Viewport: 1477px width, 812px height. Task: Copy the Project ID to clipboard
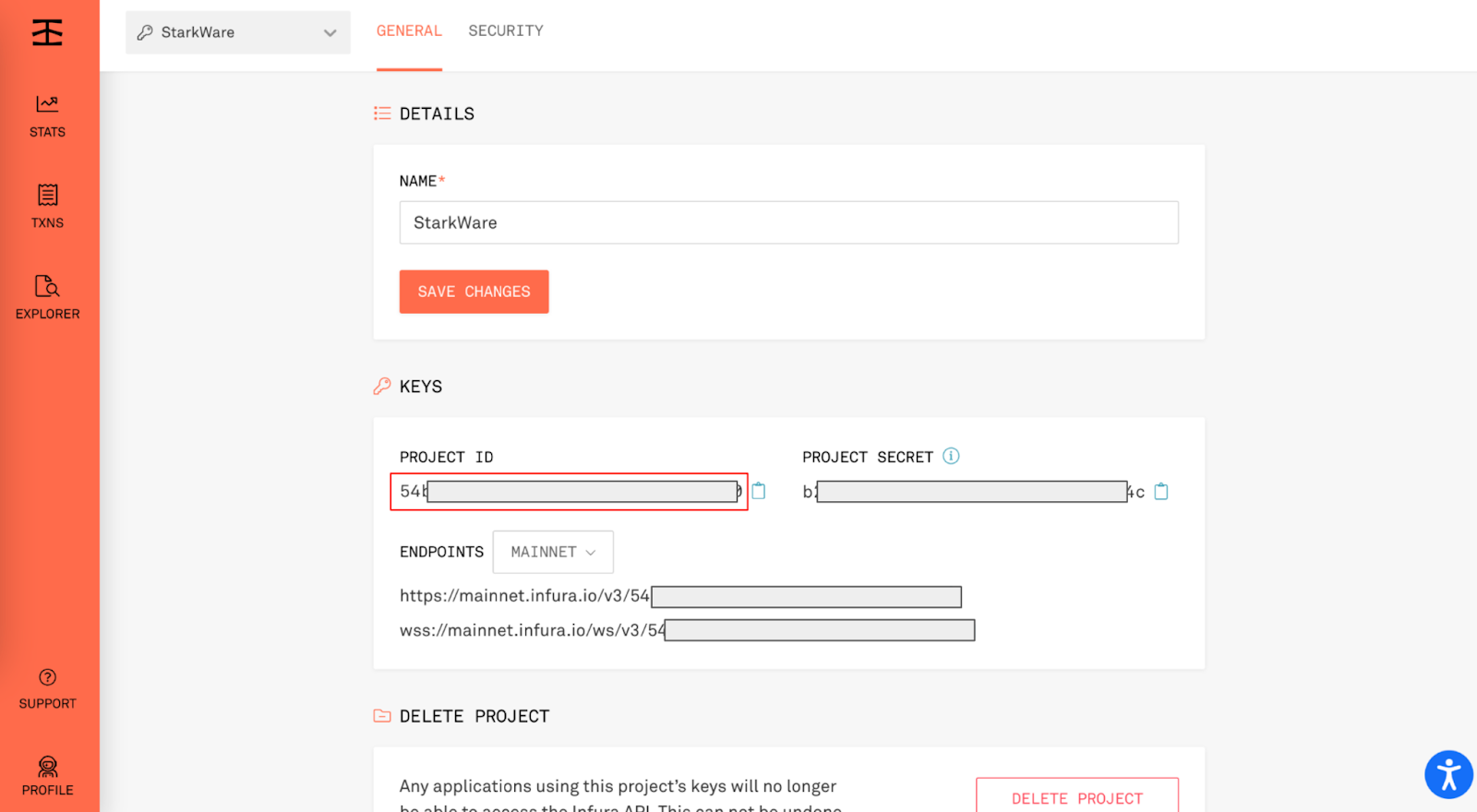[x=759, y=491]
